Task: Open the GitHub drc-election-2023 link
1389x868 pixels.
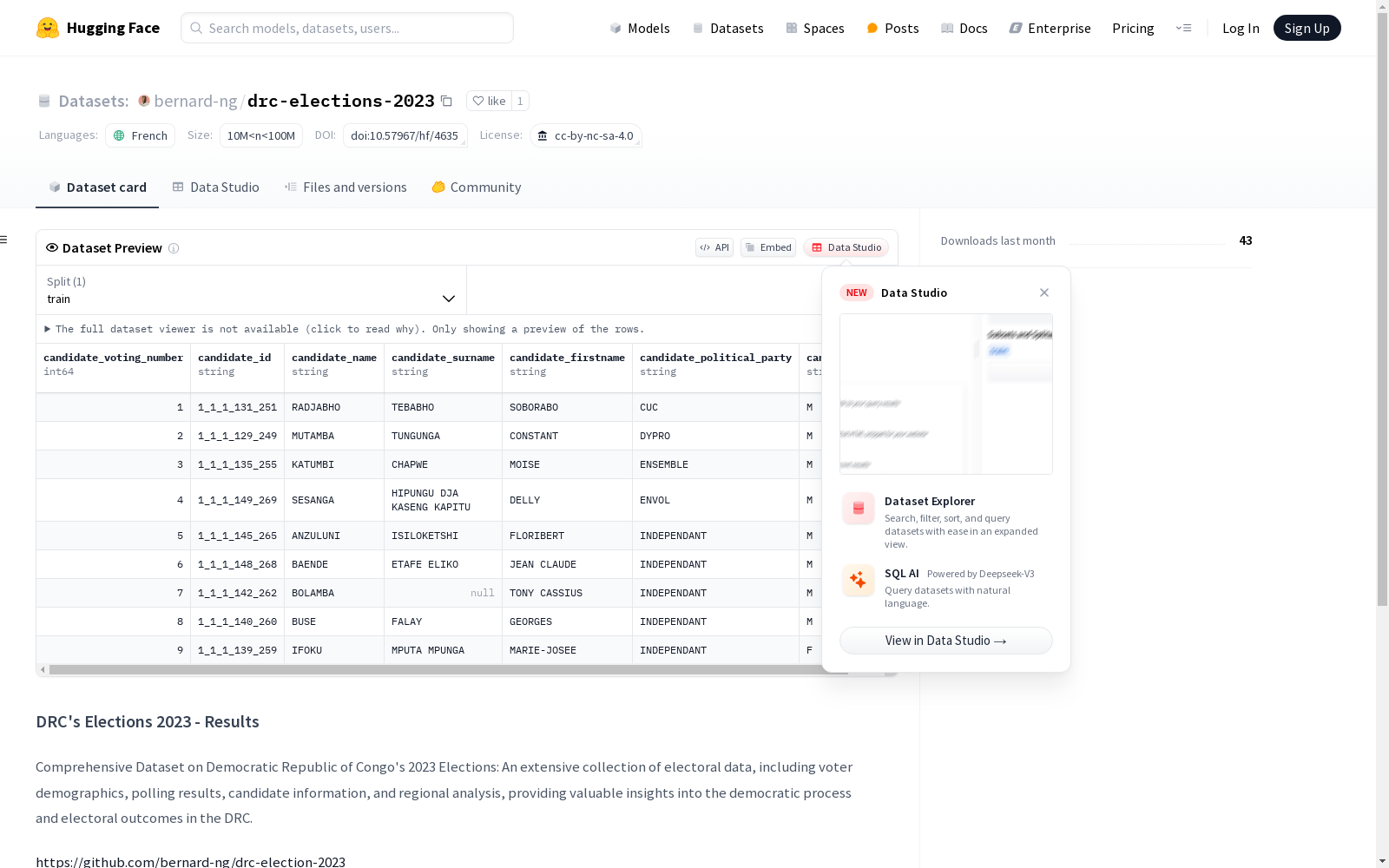Action: coord(190,862)
